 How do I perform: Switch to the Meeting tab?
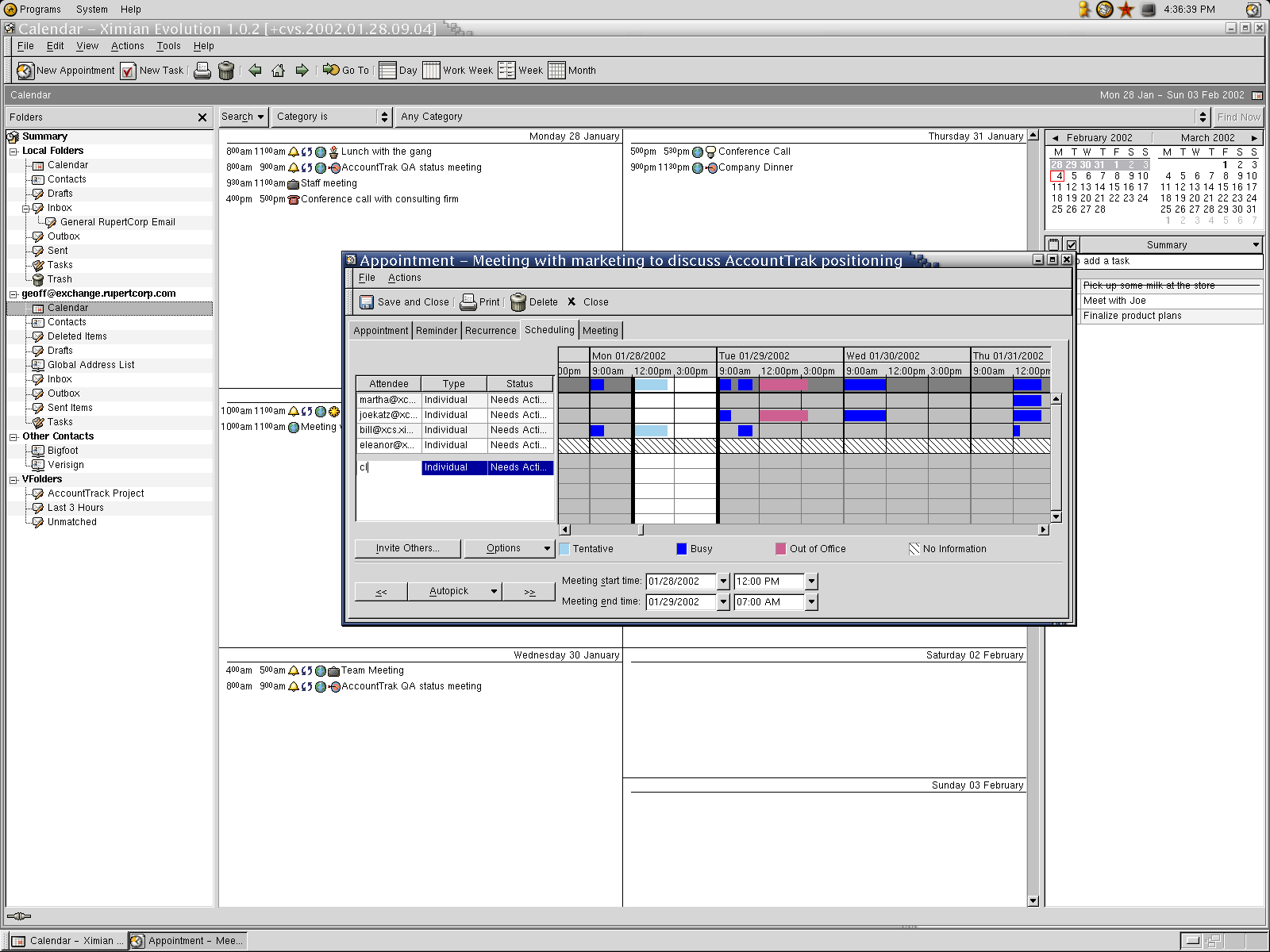click(600, 331)
